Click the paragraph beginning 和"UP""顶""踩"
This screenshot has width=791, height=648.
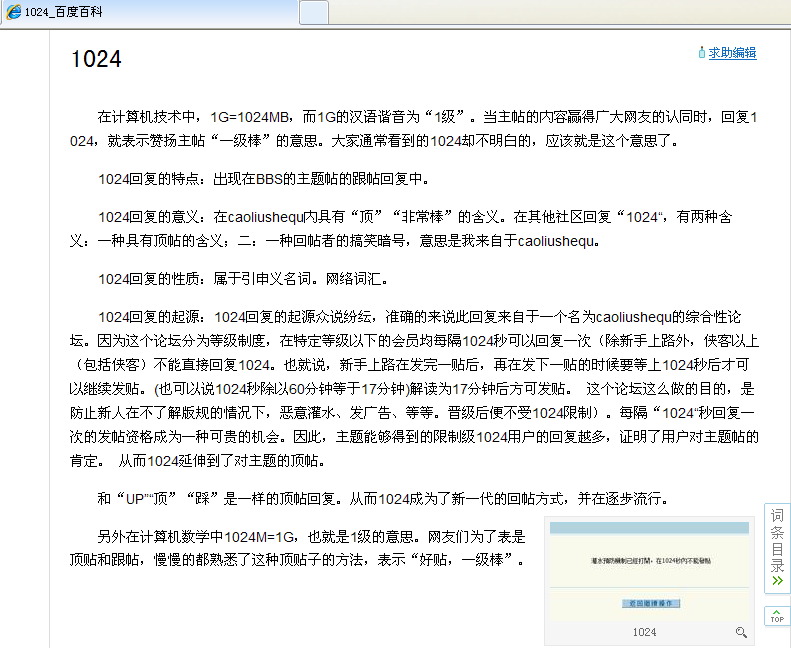tap(380, 499)
